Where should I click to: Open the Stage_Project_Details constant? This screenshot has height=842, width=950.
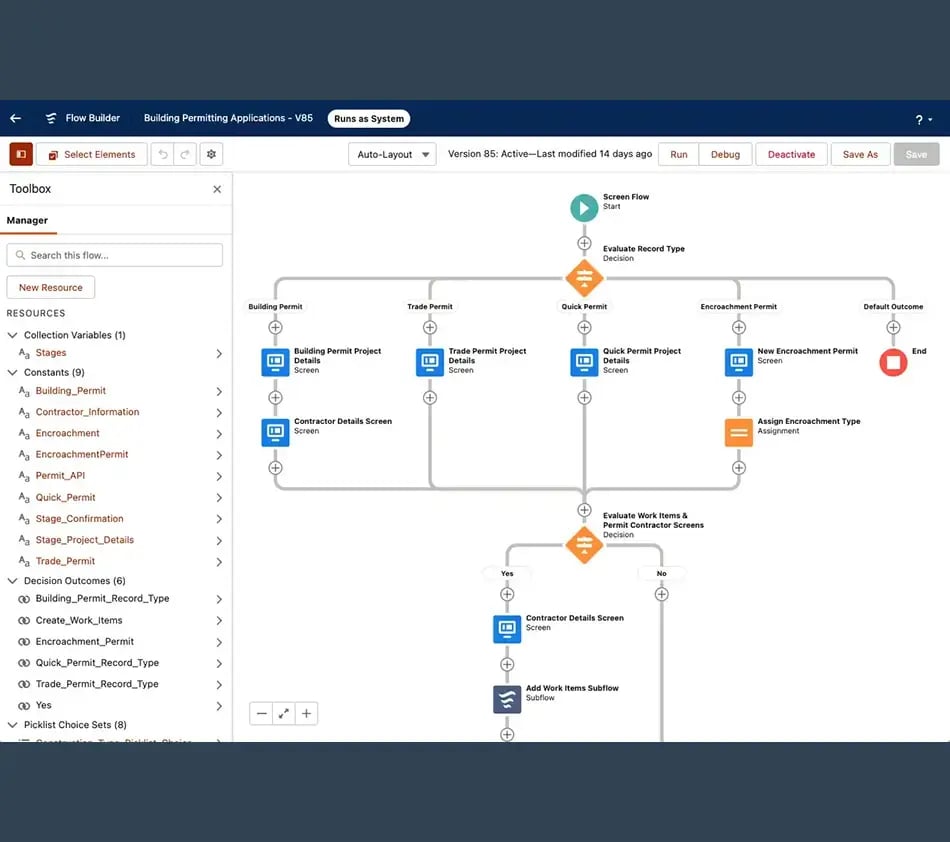[85, 540]
